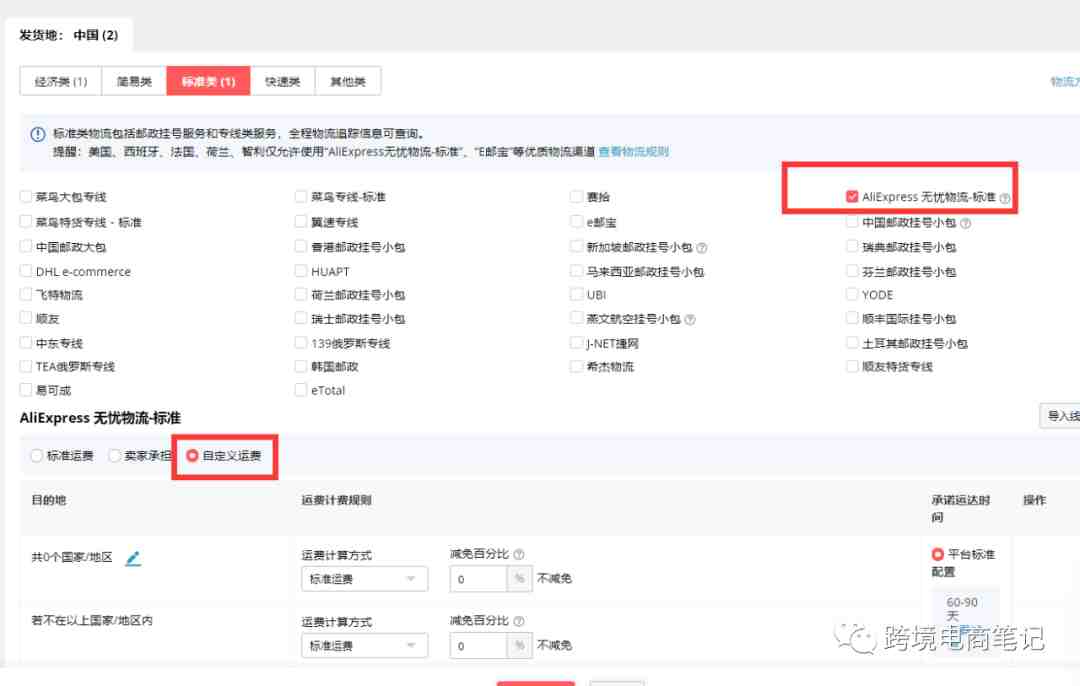Open the 简易类 tab
Screen dimensions: 1080x686
click(x=134, y=81)
